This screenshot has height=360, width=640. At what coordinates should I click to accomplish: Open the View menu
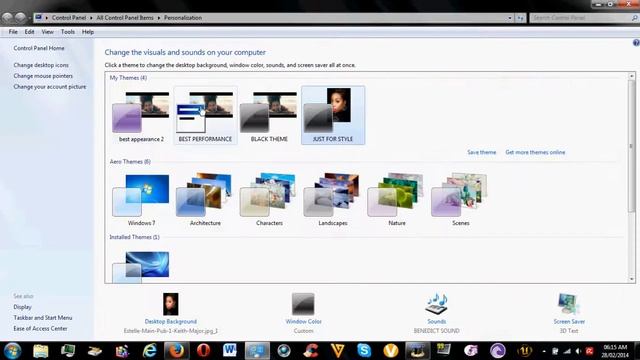tap(47, 32)
